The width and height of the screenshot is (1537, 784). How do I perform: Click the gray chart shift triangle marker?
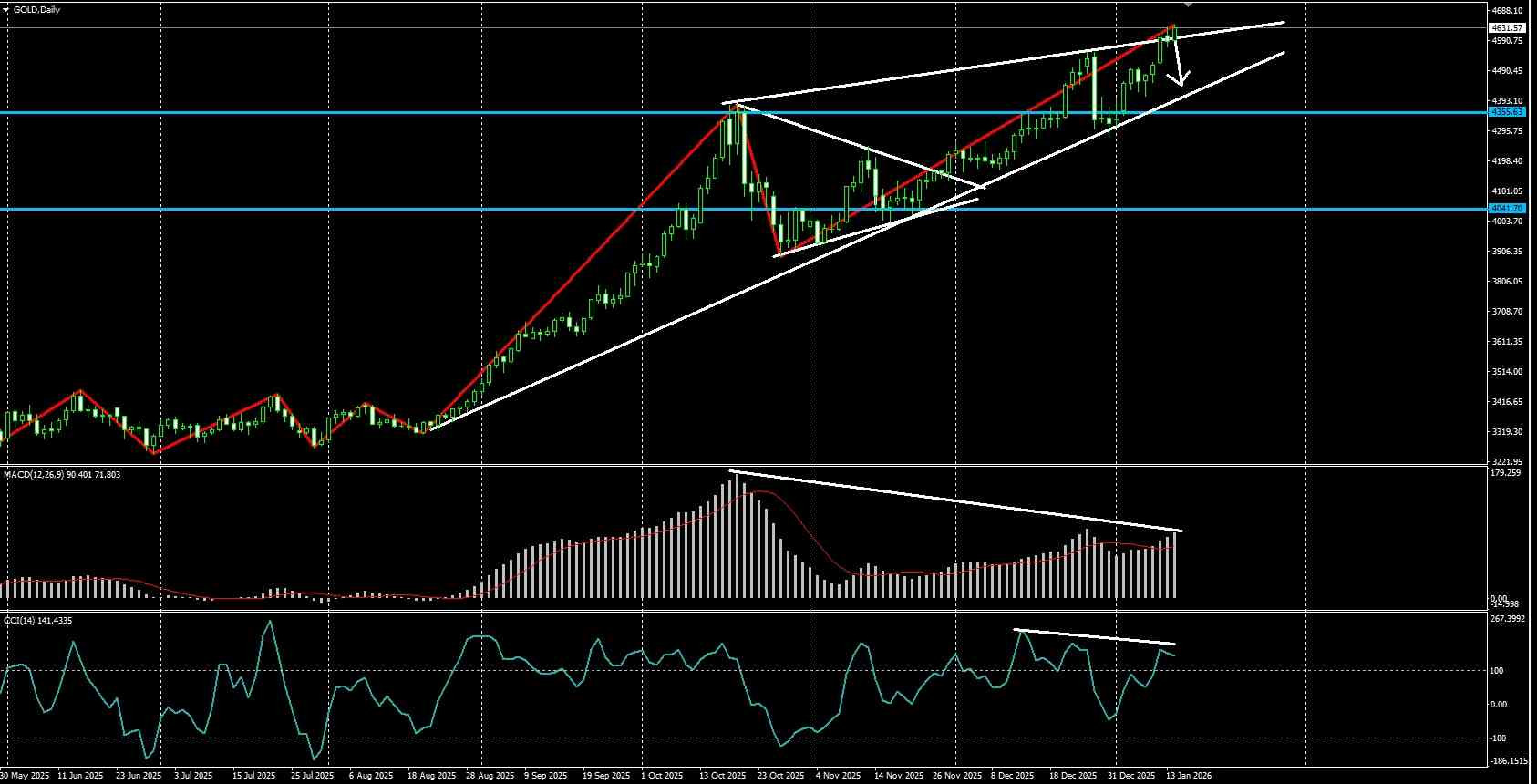pyautogui.click(x=1188, y=5)
